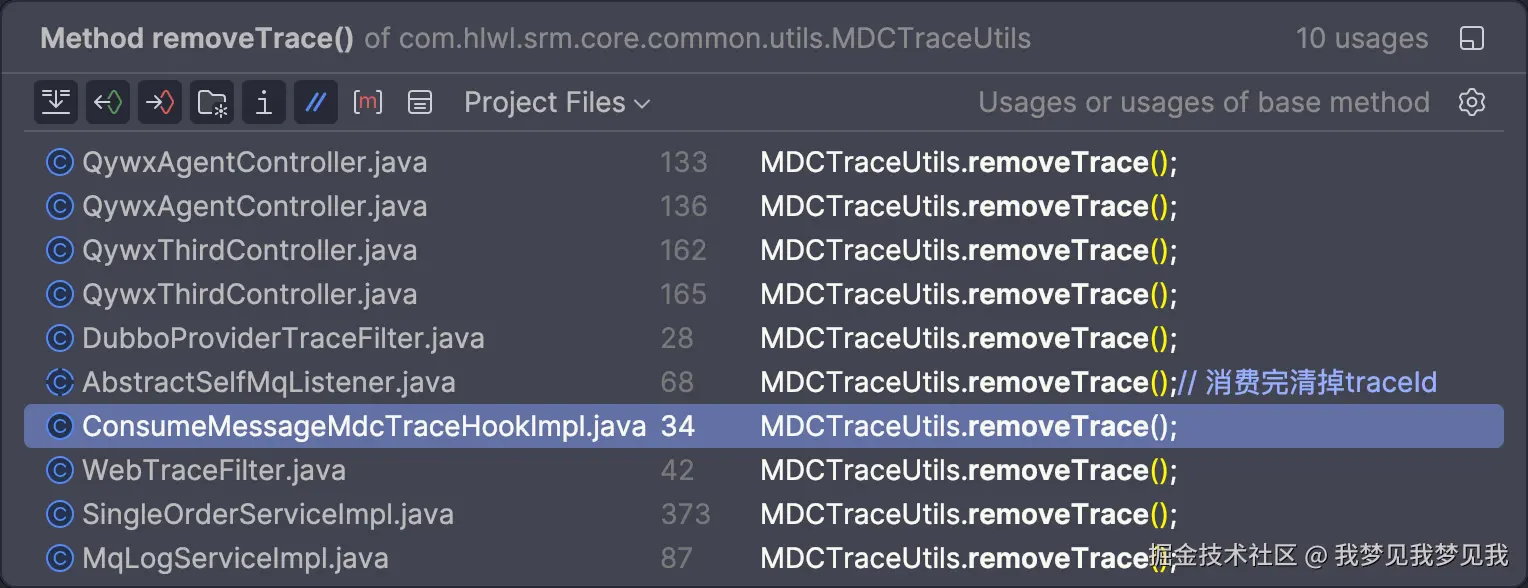Screen dimensions: 1528x588
Task: Click the preview panel icon in toolbar
Action: pyautogui.click(x=420, y=102)
